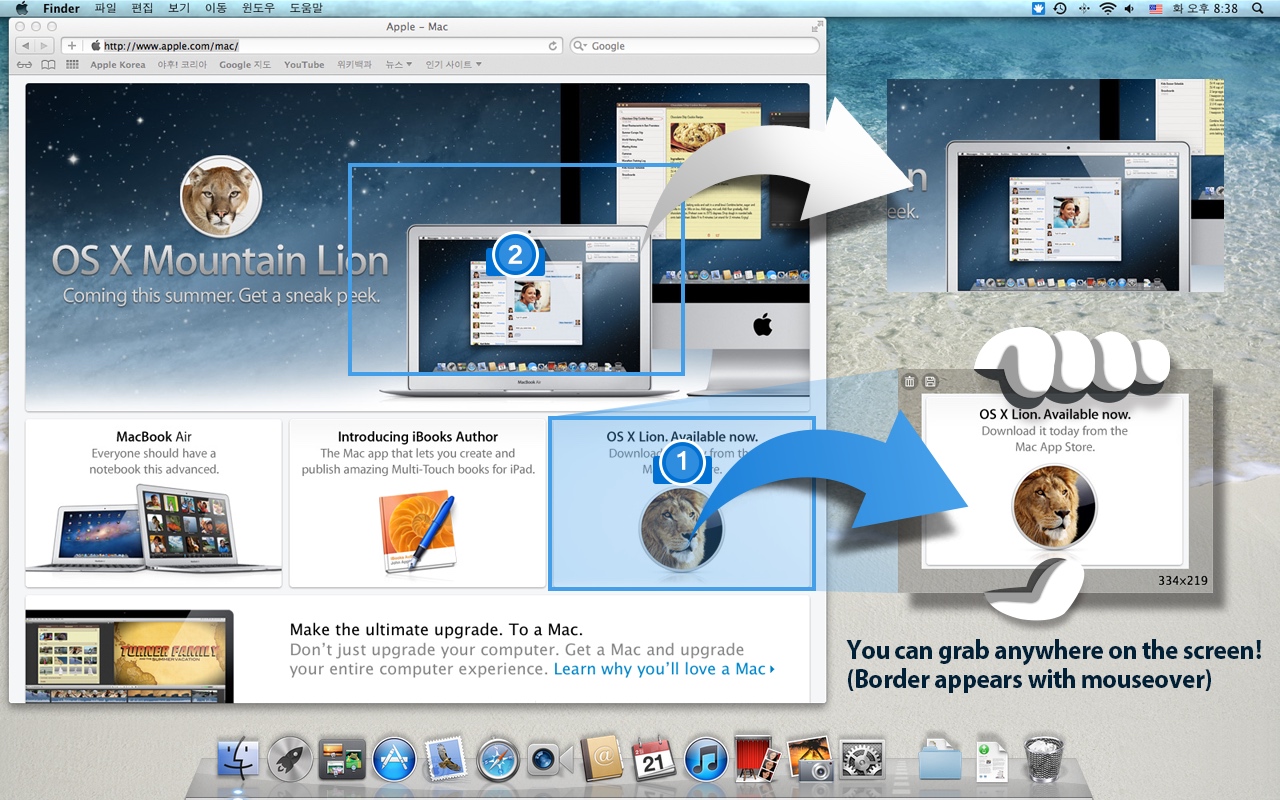This screenshot has height=800, width=1280.
Task: Open Google 지도 bookmark
Action: (x=245, y=65)
